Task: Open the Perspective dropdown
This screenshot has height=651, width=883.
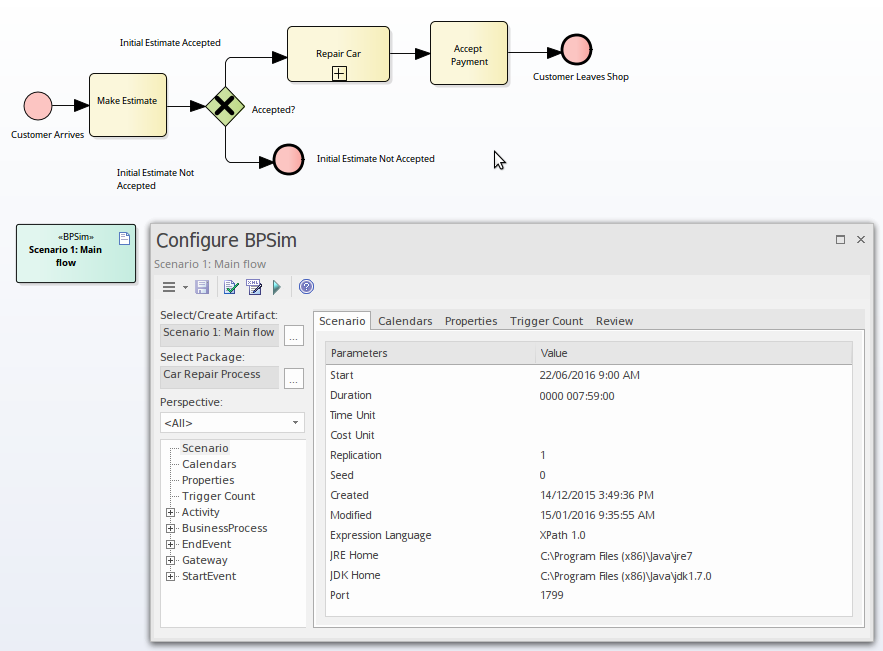Action: pos(295,423)
